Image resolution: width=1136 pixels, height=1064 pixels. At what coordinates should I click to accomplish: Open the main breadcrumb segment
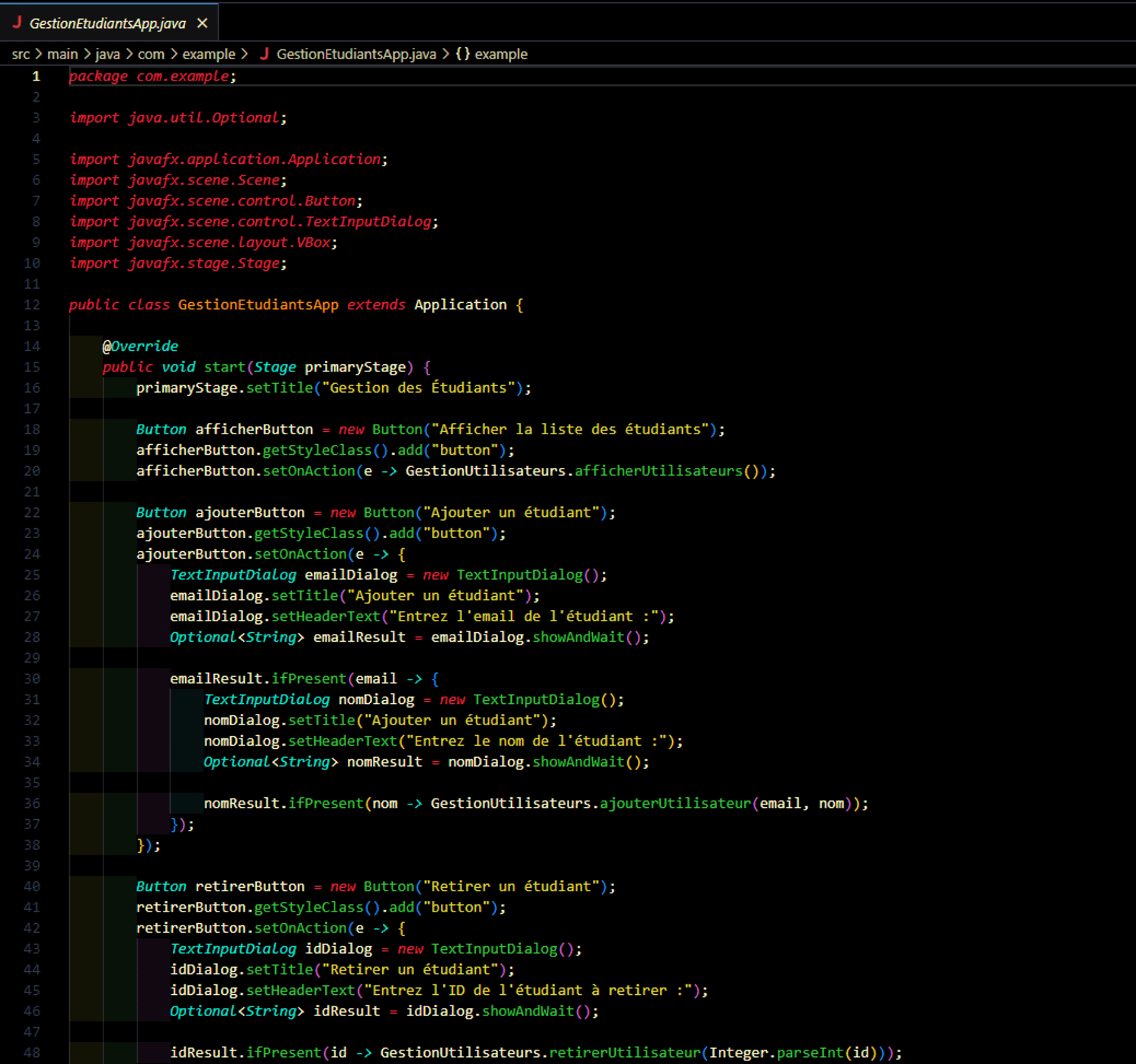(x=62, y=54)
